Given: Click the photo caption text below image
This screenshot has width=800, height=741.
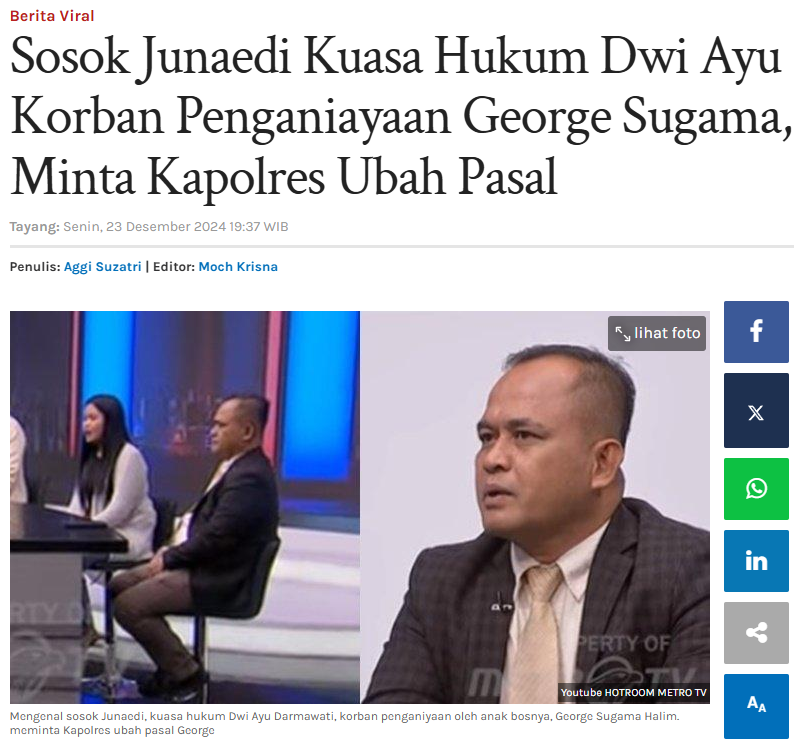Looking at the screenshot, I should pos(344,723).
